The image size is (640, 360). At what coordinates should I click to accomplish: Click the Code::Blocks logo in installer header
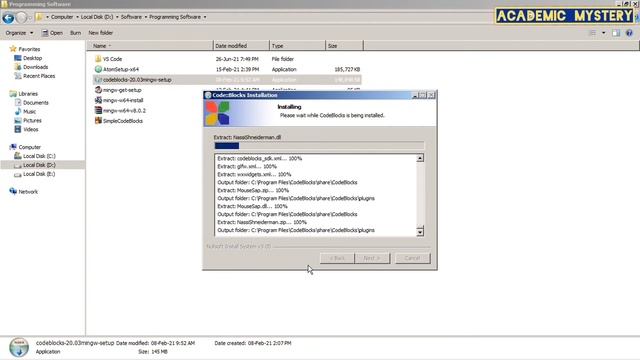(x=217, y=113)
